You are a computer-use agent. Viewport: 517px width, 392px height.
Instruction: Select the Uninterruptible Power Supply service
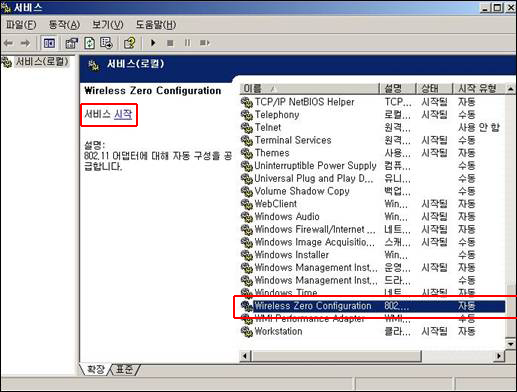(373, 166)
